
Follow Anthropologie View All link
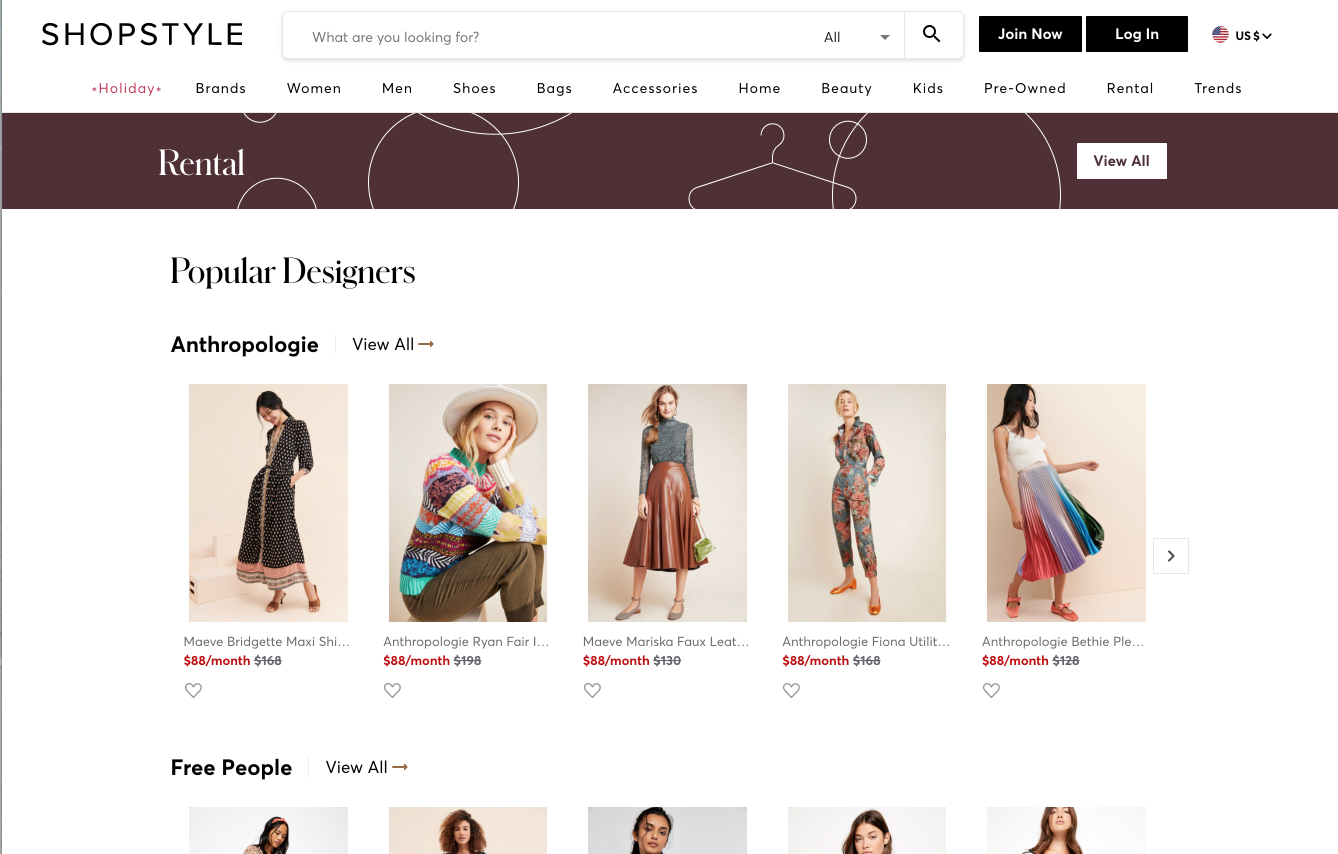pos(393,344)
